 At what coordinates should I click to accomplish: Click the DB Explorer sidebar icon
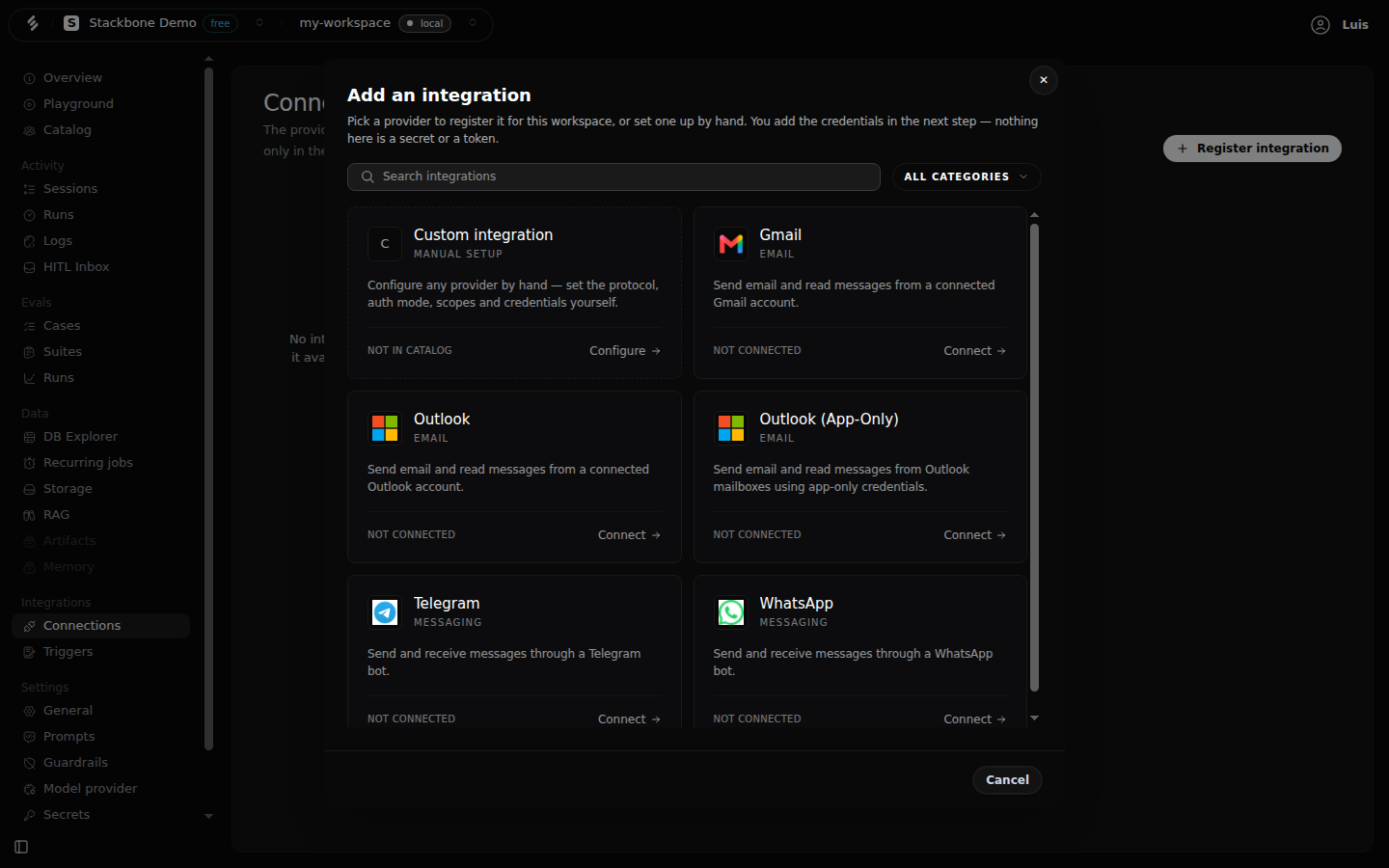(30, 437)
